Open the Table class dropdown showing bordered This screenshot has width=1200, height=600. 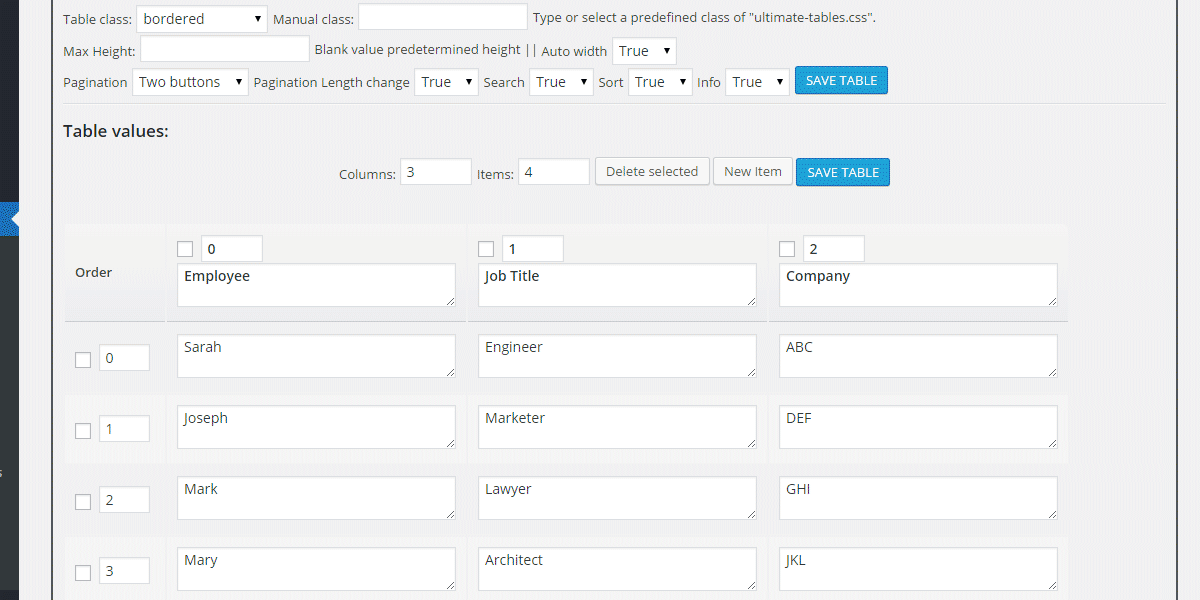[x=201, y=17]
